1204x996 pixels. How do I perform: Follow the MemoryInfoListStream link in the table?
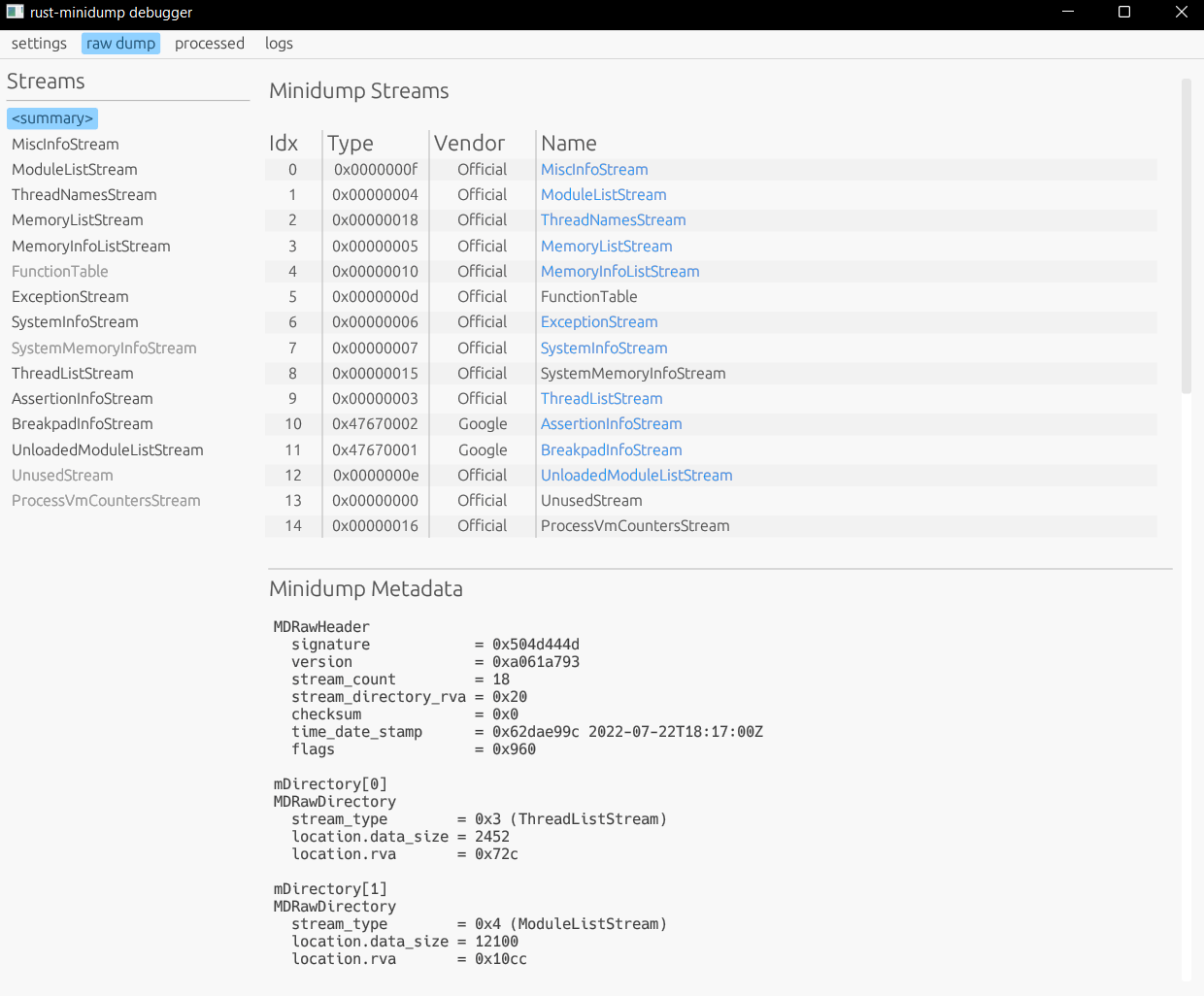(620, 271)
